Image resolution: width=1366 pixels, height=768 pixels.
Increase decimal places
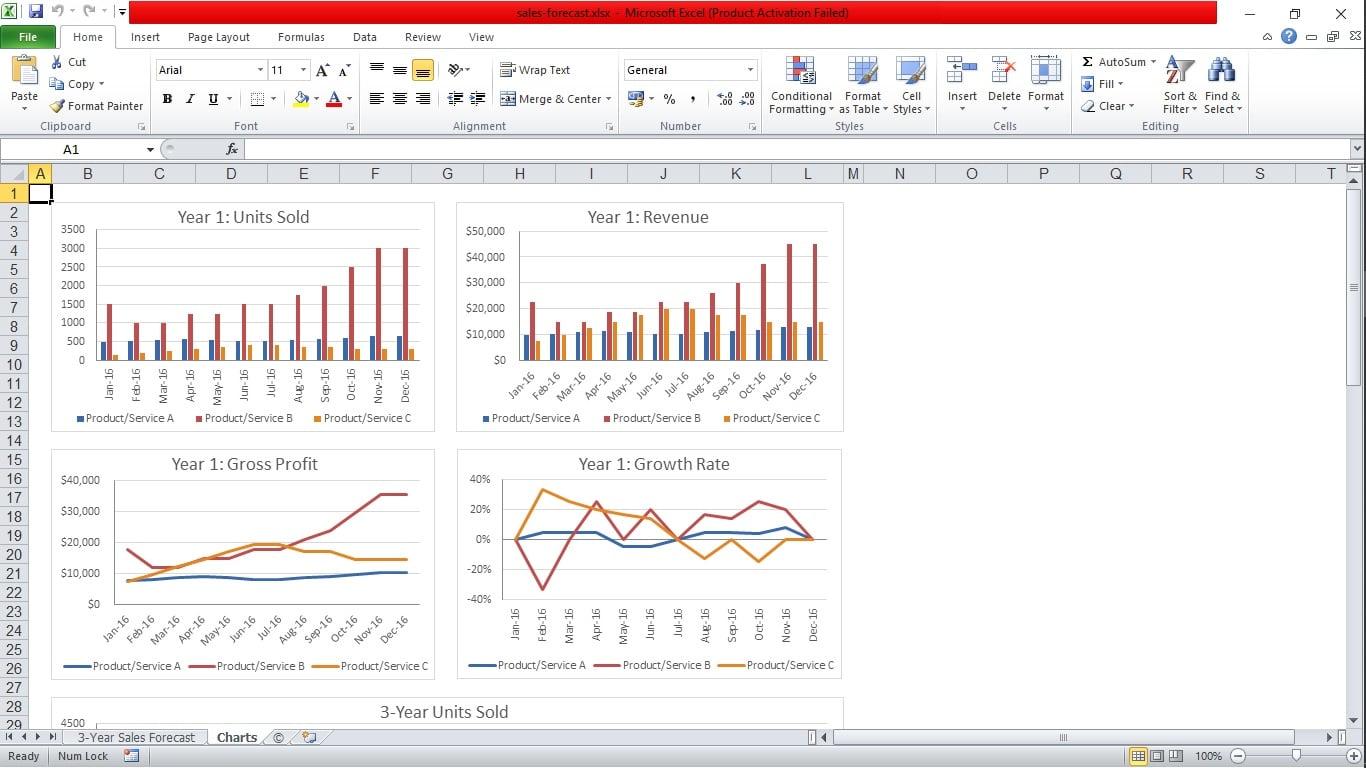point(723,99)
